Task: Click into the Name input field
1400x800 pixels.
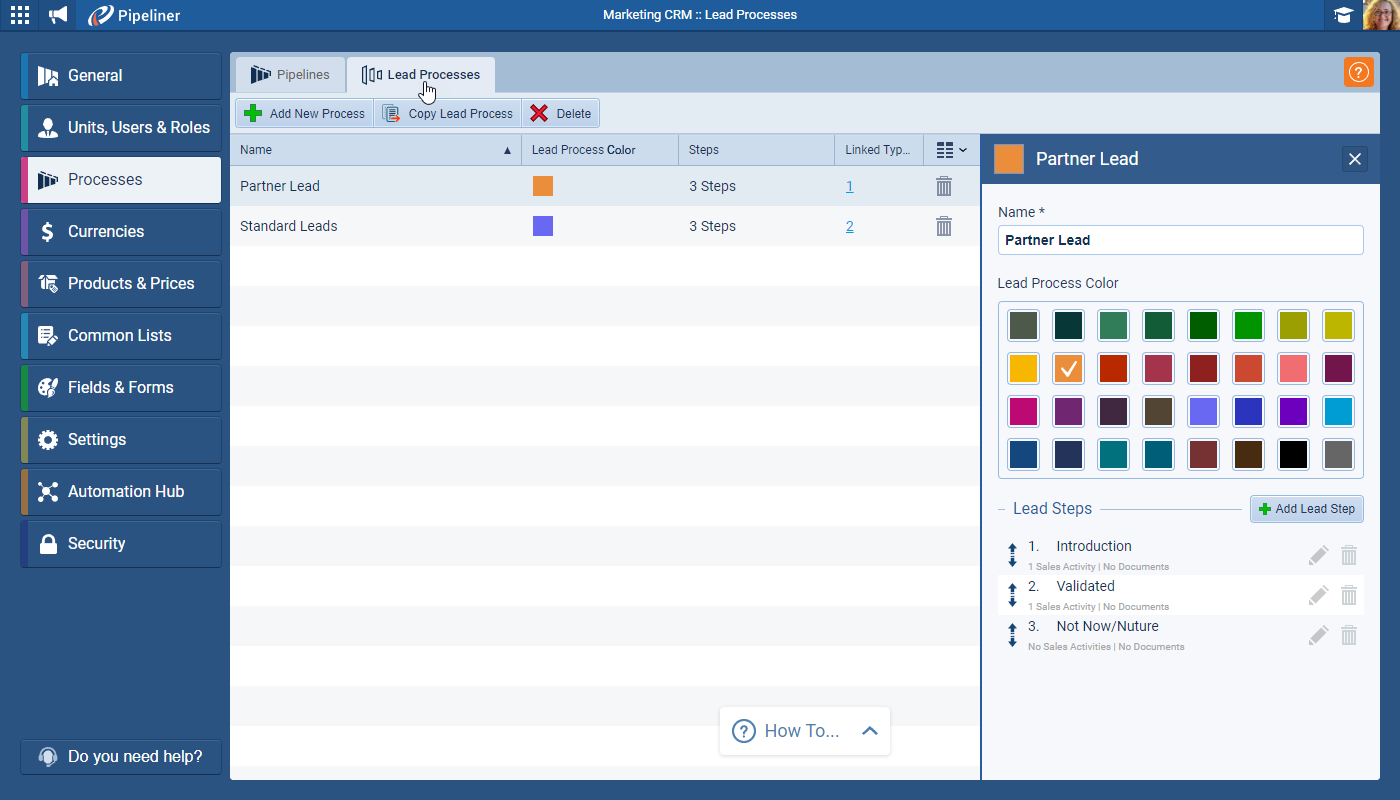Action: [x=1180, y=240]
